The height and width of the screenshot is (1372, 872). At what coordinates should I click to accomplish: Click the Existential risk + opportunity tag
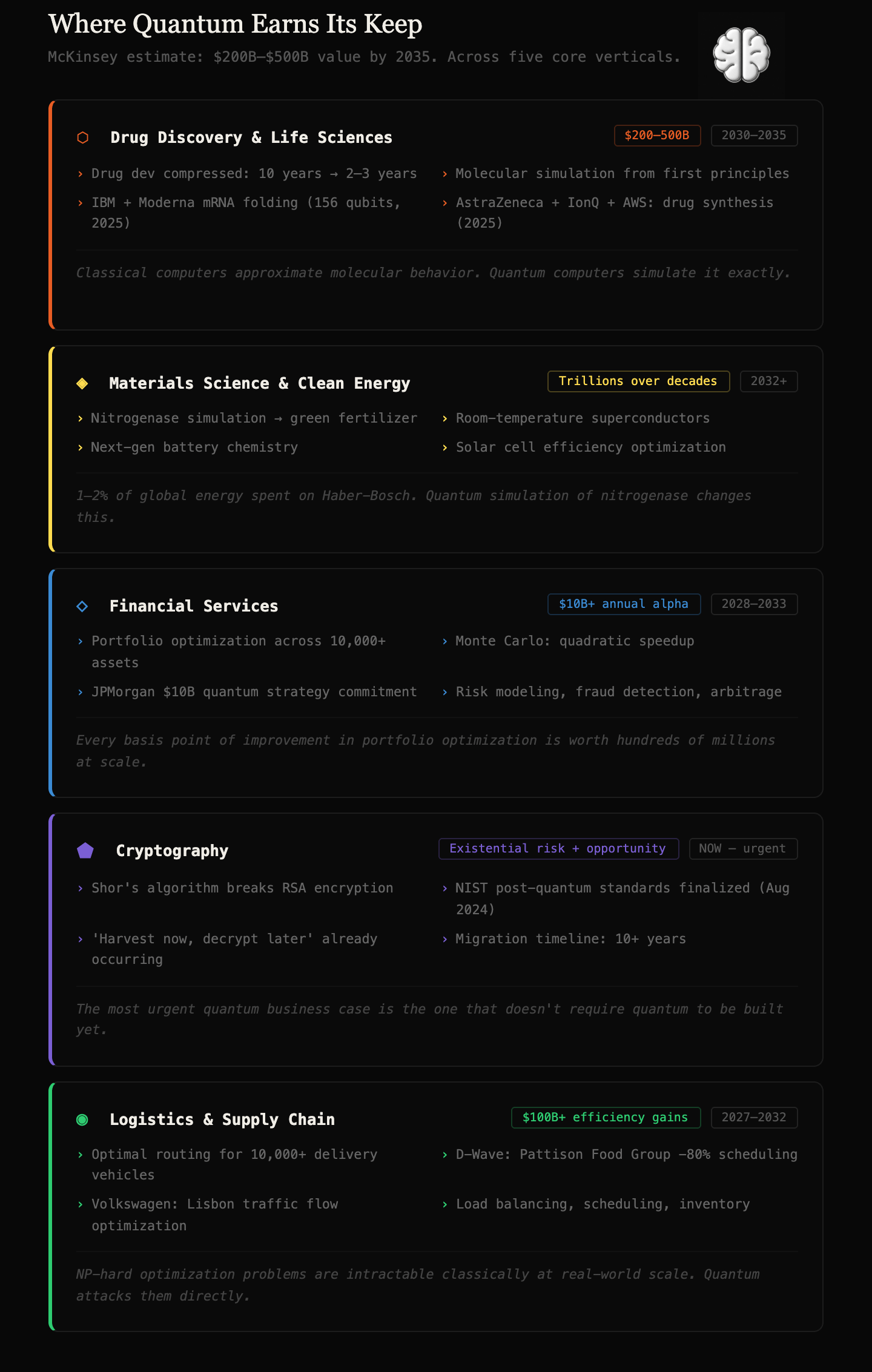[x=558, y=849]
